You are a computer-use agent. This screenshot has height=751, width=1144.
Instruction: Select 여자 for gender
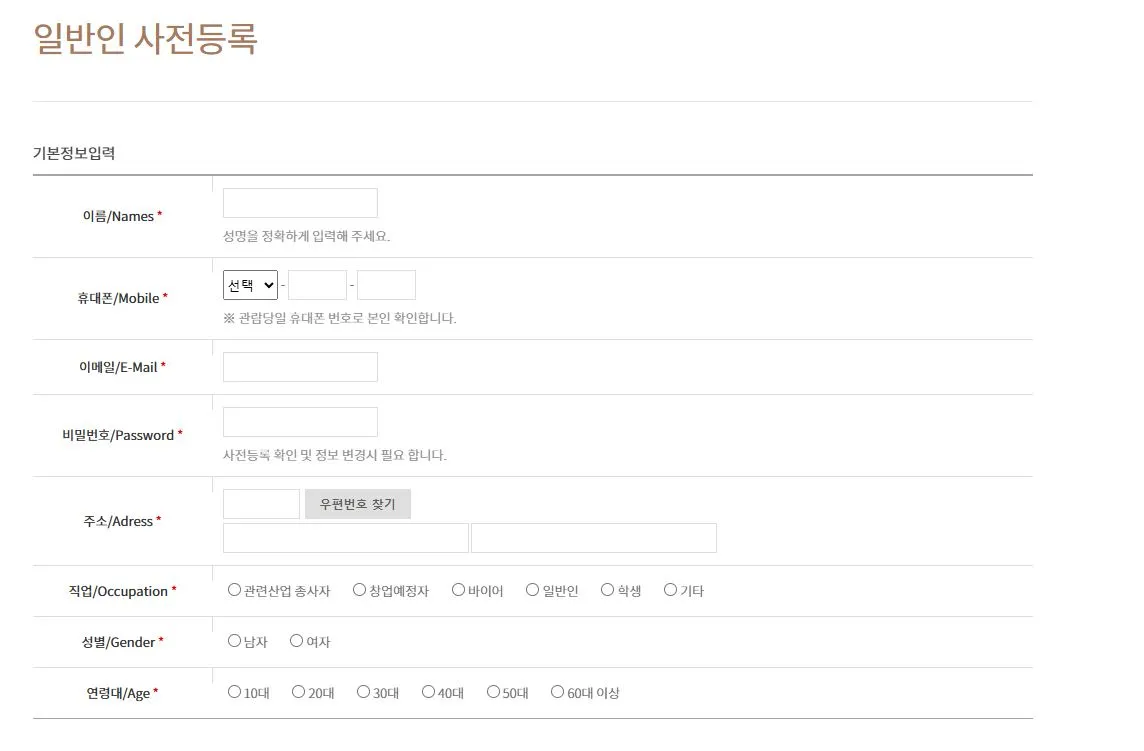point(296,640)
